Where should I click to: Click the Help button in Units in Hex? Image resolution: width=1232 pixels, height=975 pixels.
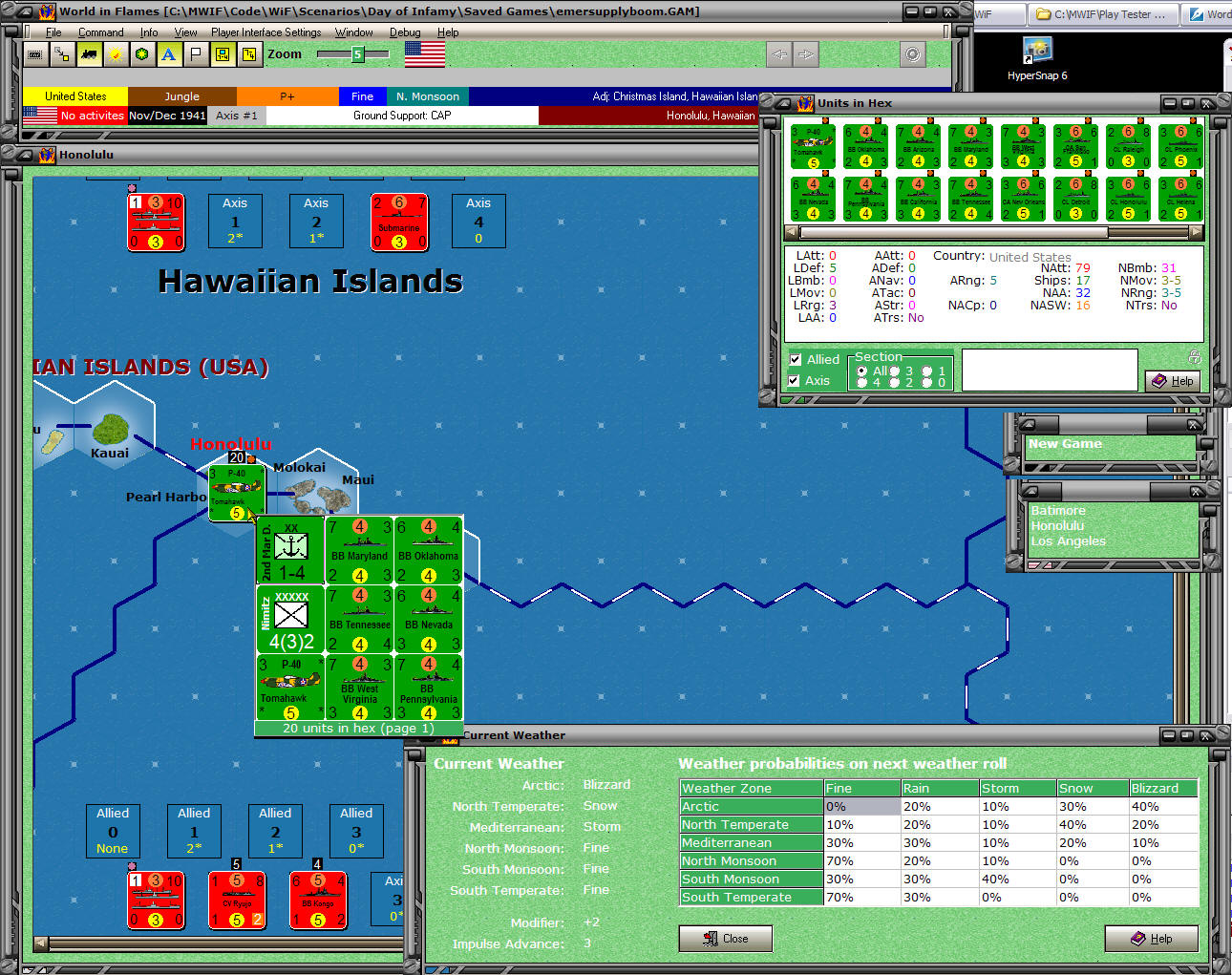(x=1173, y=381)
